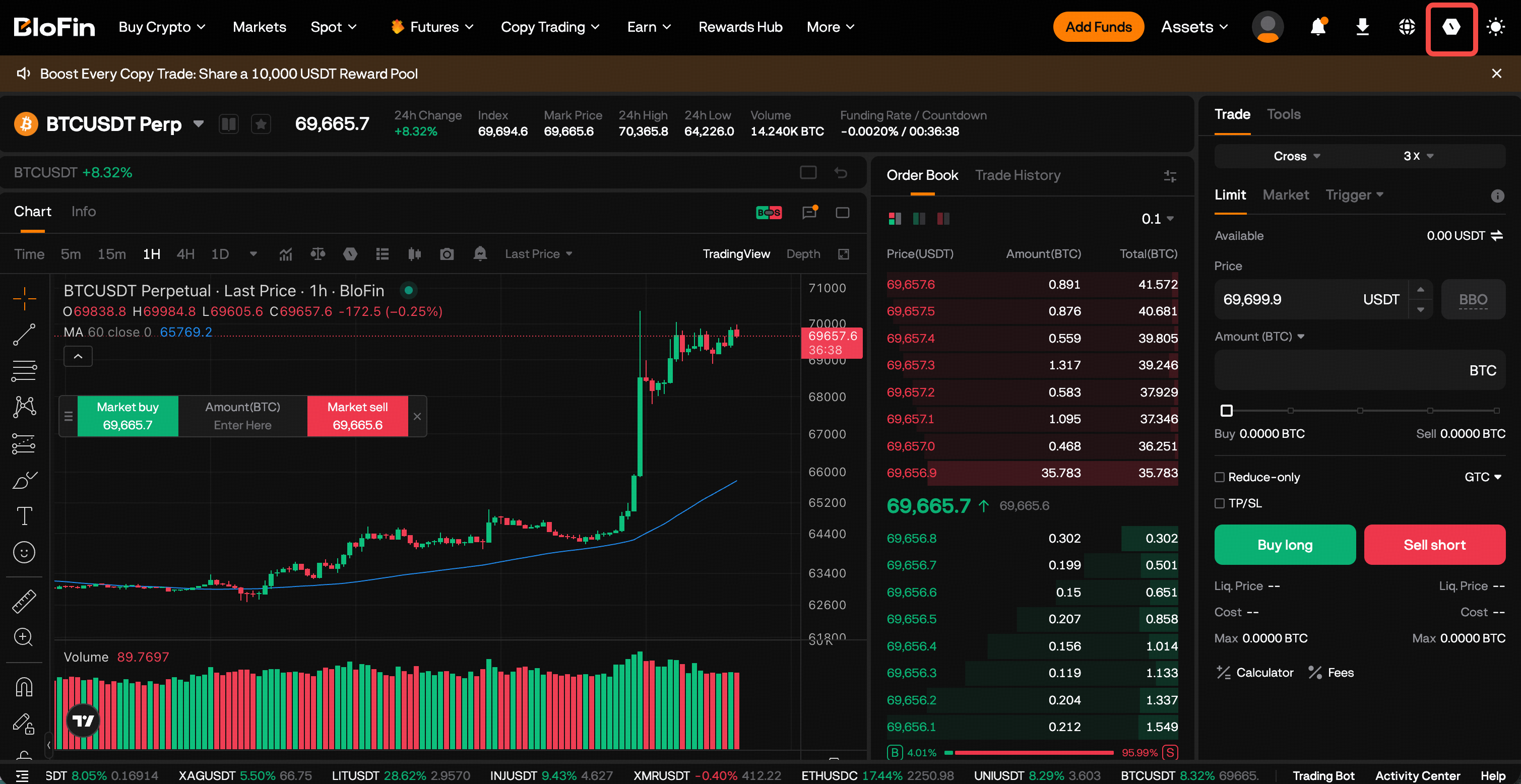Go to the Markets page
This screenshot has height=784, width=1521.
[x=259, y=27]
